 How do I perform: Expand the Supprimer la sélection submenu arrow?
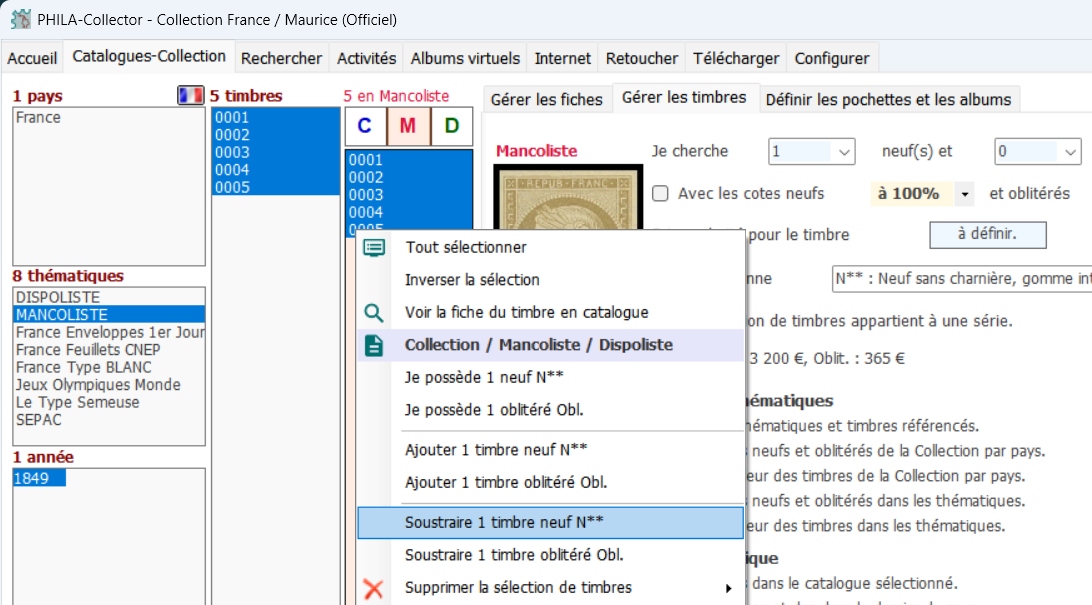click(x=728, y=589)
